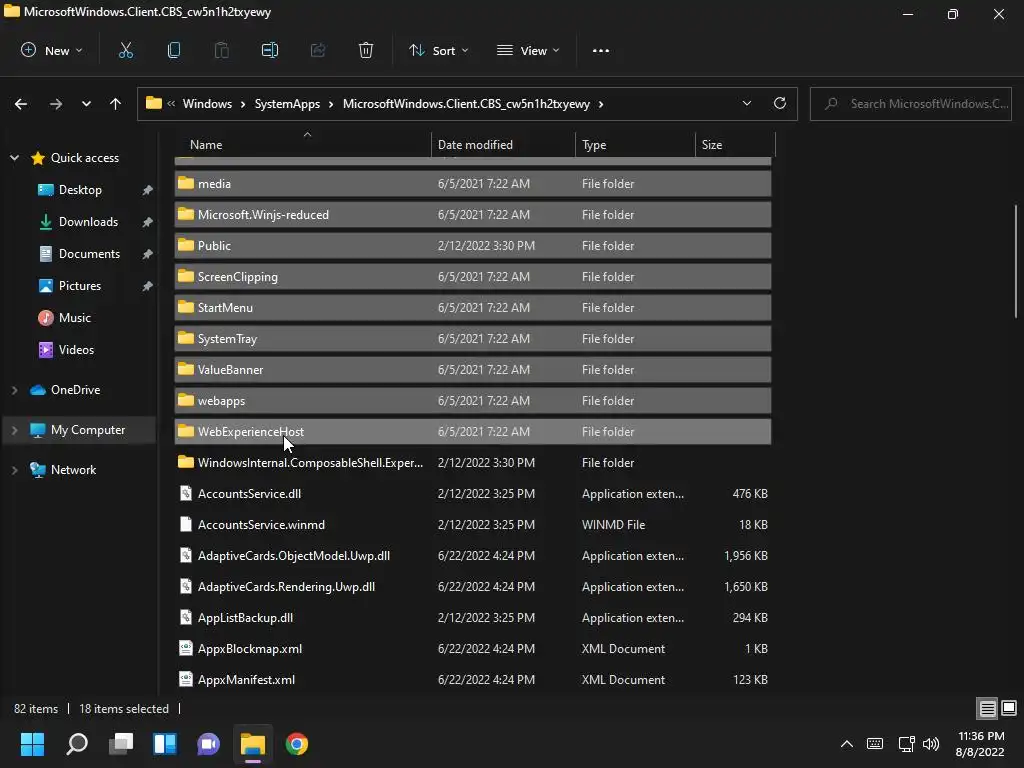Open the Sort options dropdown
1024x768 pixels.
pyautogui.click(x=439, y=50)
